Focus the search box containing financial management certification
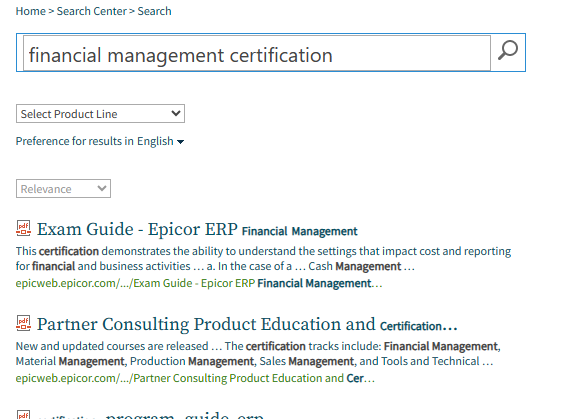Image resolution: width=568 pixels, height=419 pixels. [257, 53]
